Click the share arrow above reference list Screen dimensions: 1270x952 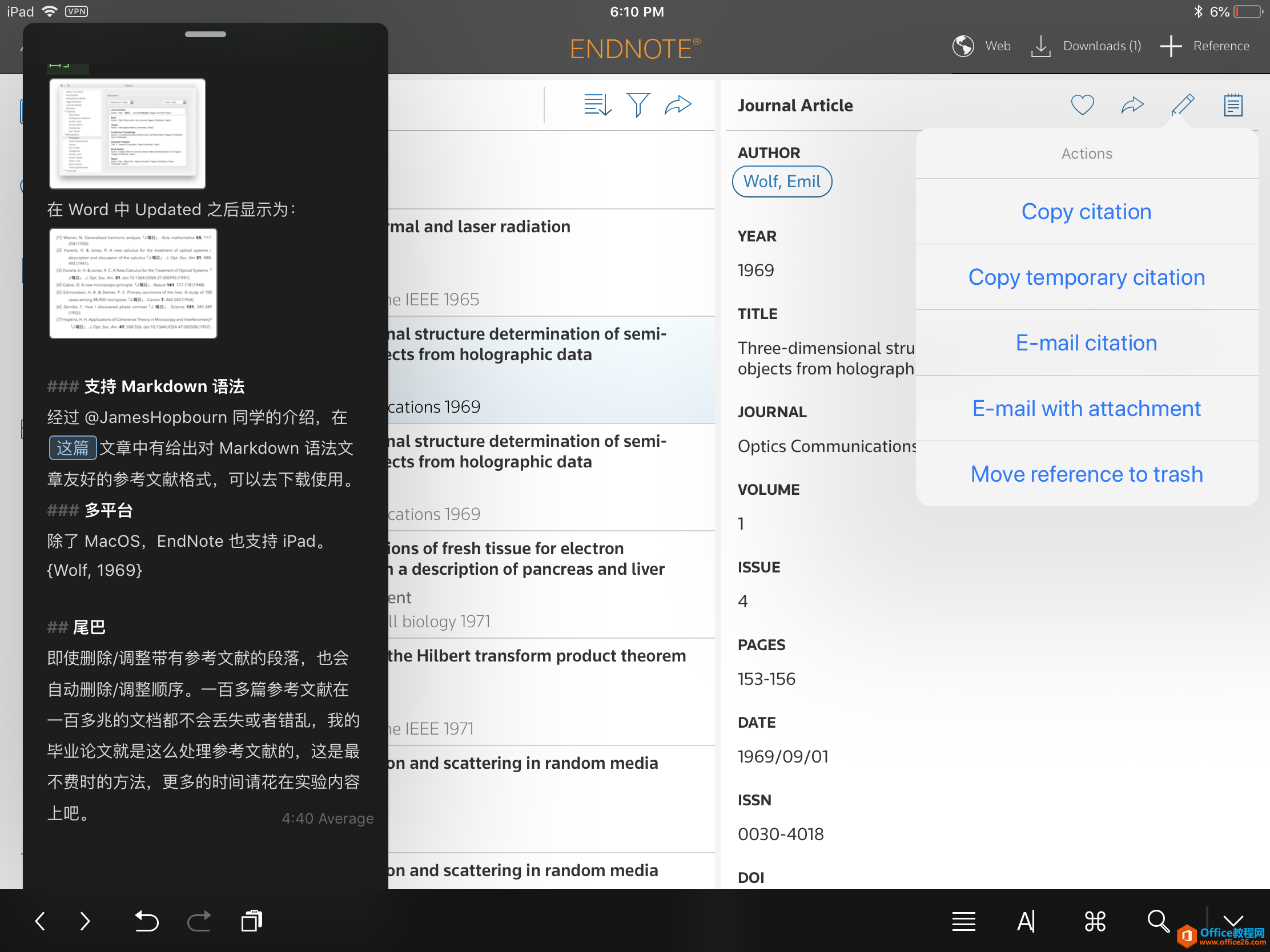click(678, 105)
